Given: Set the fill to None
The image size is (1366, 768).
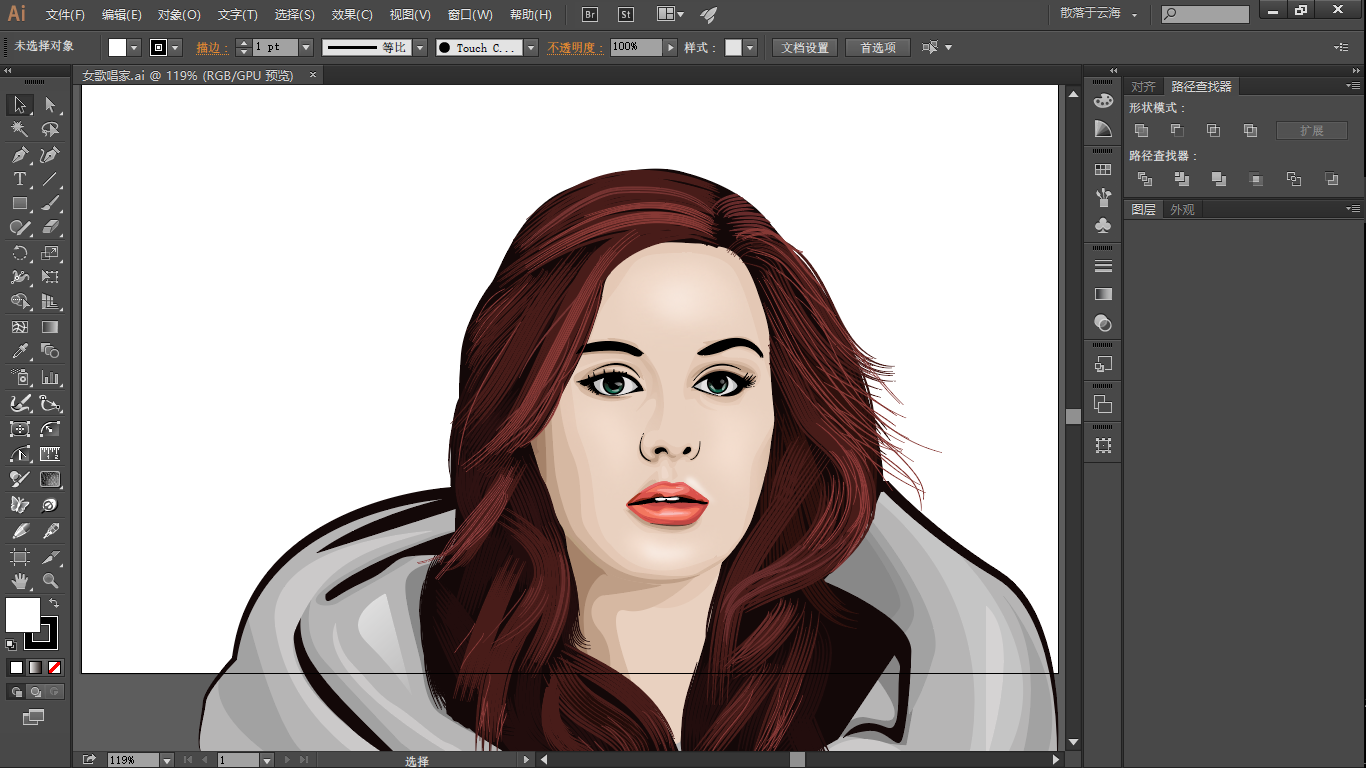Looking at the screenshot, I should click(55, 667).
